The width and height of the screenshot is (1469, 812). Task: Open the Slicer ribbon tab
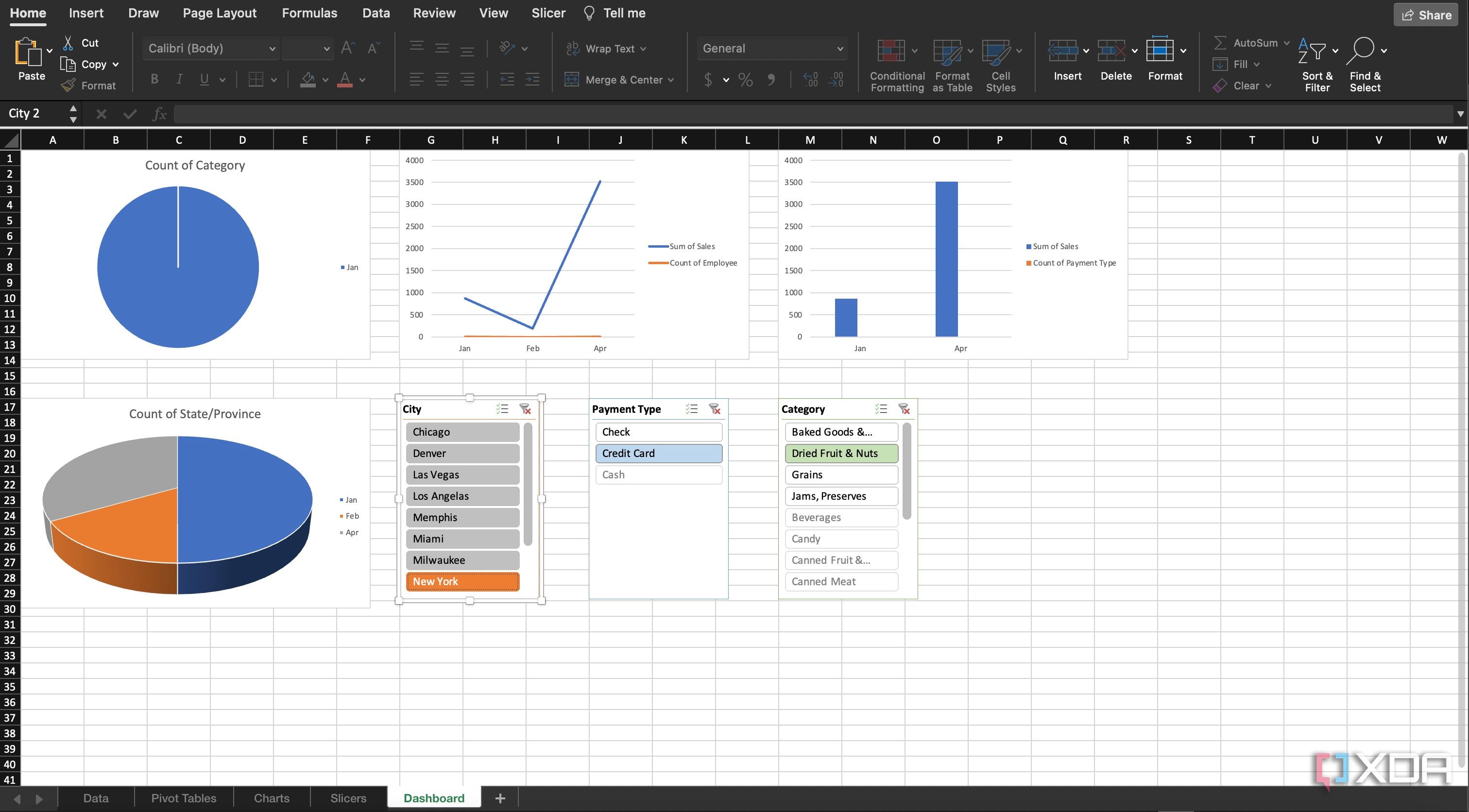pyautogui.click(x=548, y=13)
